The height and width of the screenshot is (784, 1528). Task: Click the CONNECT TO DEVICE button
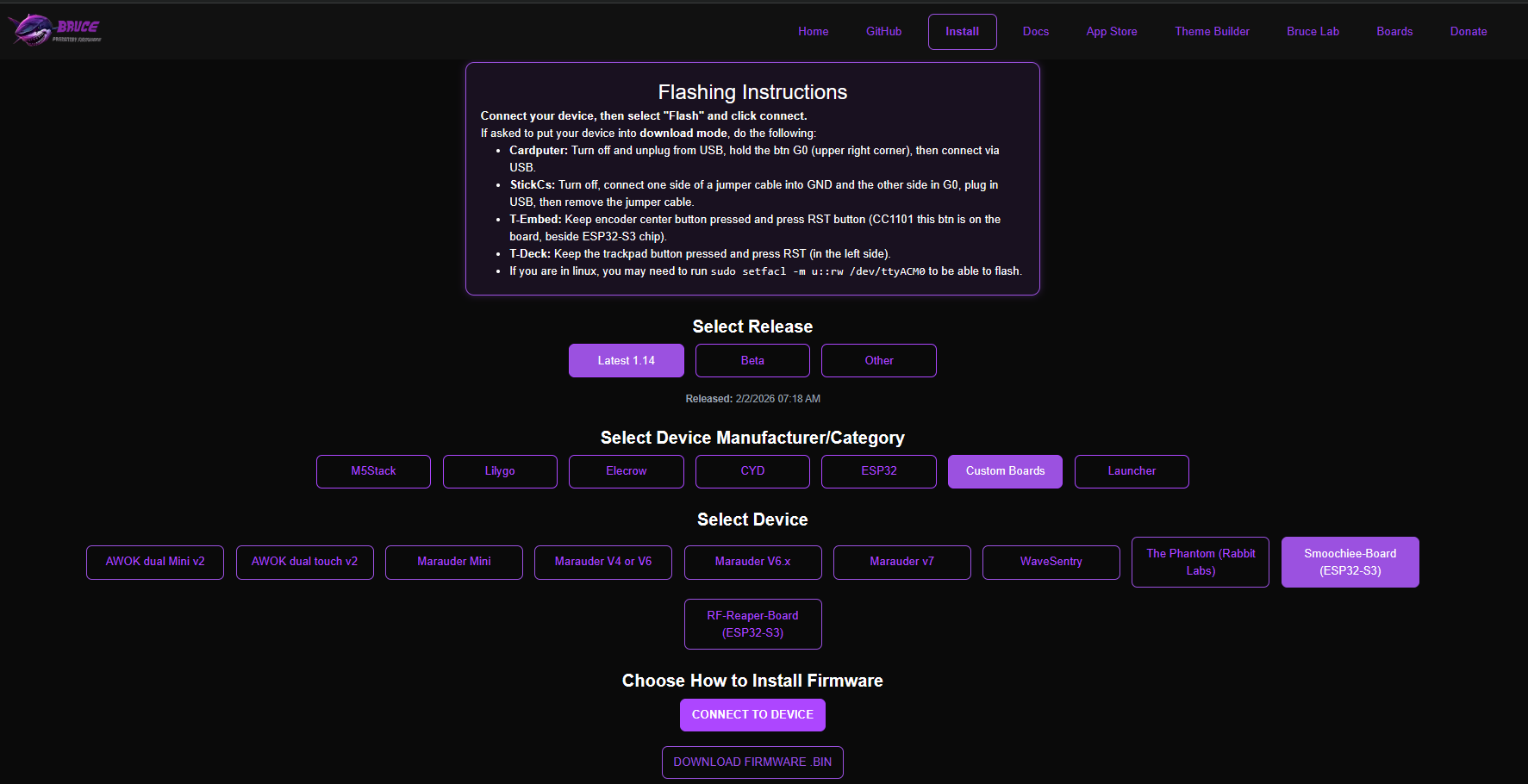752,715
